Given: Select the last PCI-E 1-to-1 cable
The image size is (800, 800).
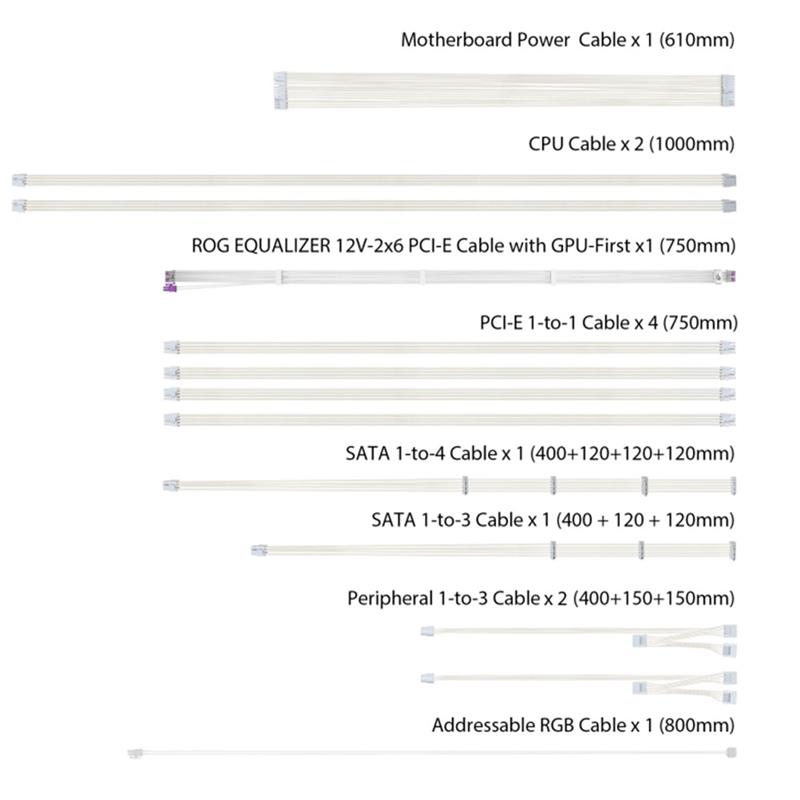Looking at the screenshot, I should pyautogui.click(x=449, y=419).
